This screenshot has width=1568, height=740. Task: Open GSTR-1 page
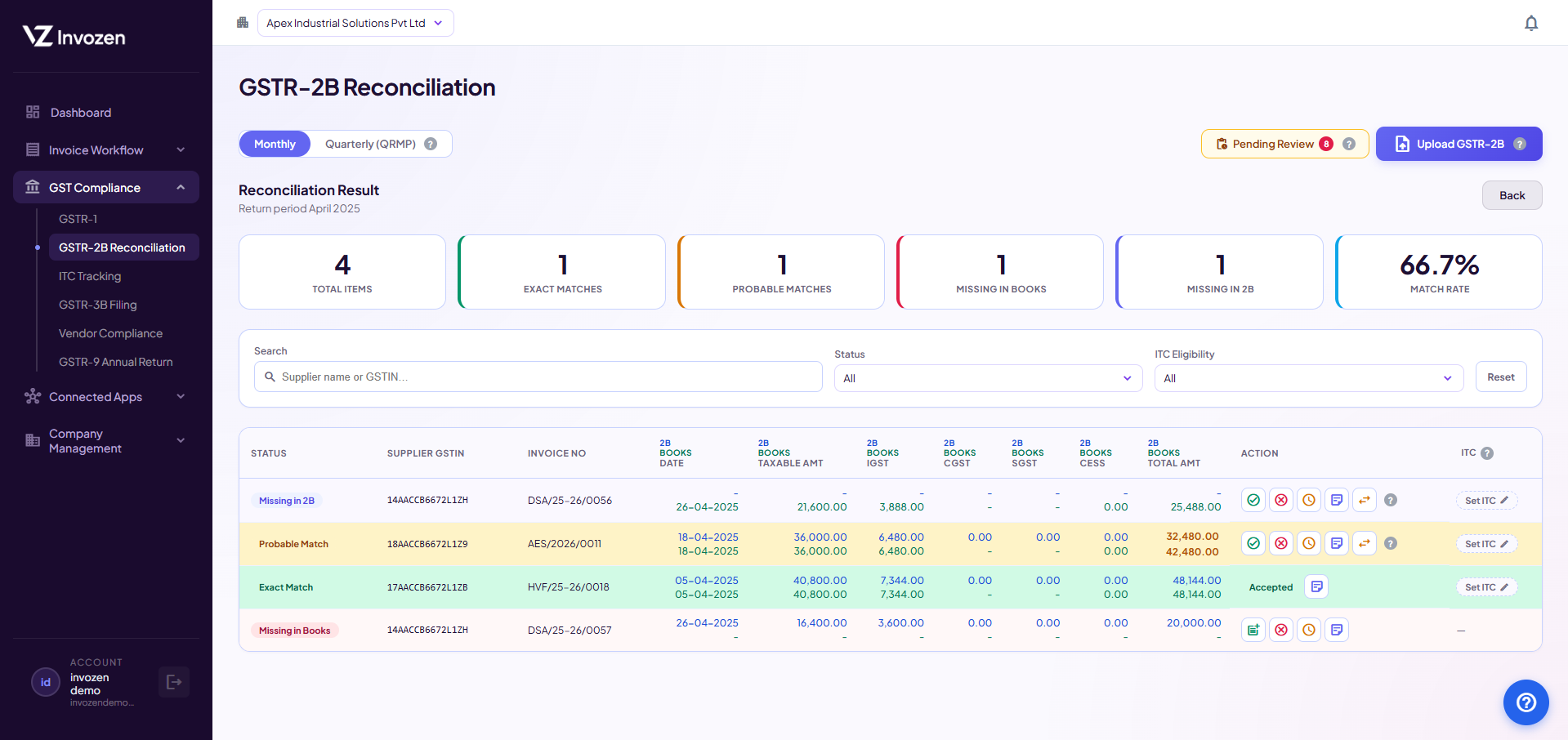[x=123, y=219]
